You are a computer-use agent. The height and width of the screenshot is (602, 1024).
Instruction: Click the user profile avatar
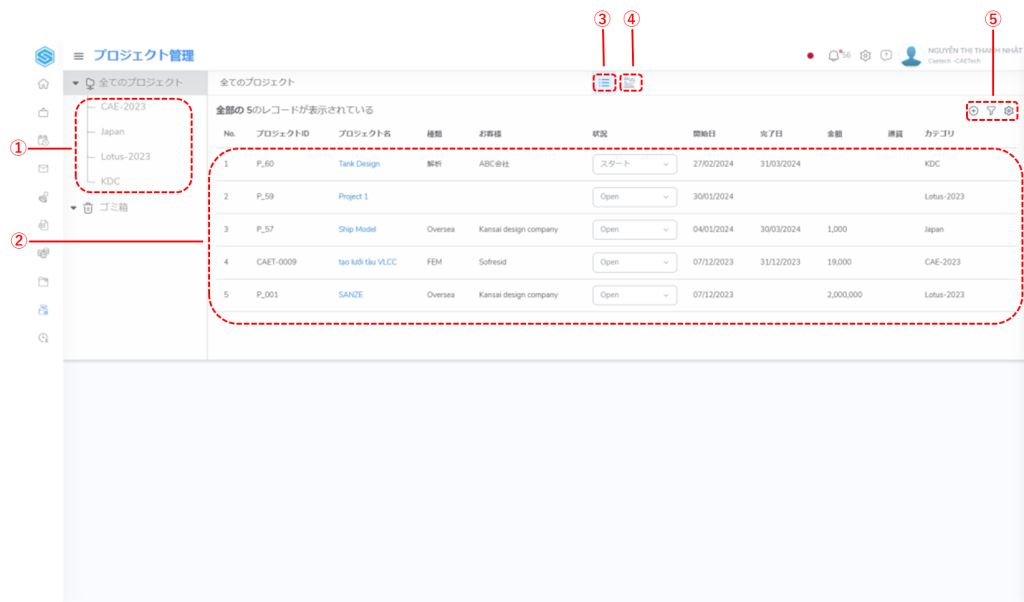pyautogui.click(x=910, y=56)
